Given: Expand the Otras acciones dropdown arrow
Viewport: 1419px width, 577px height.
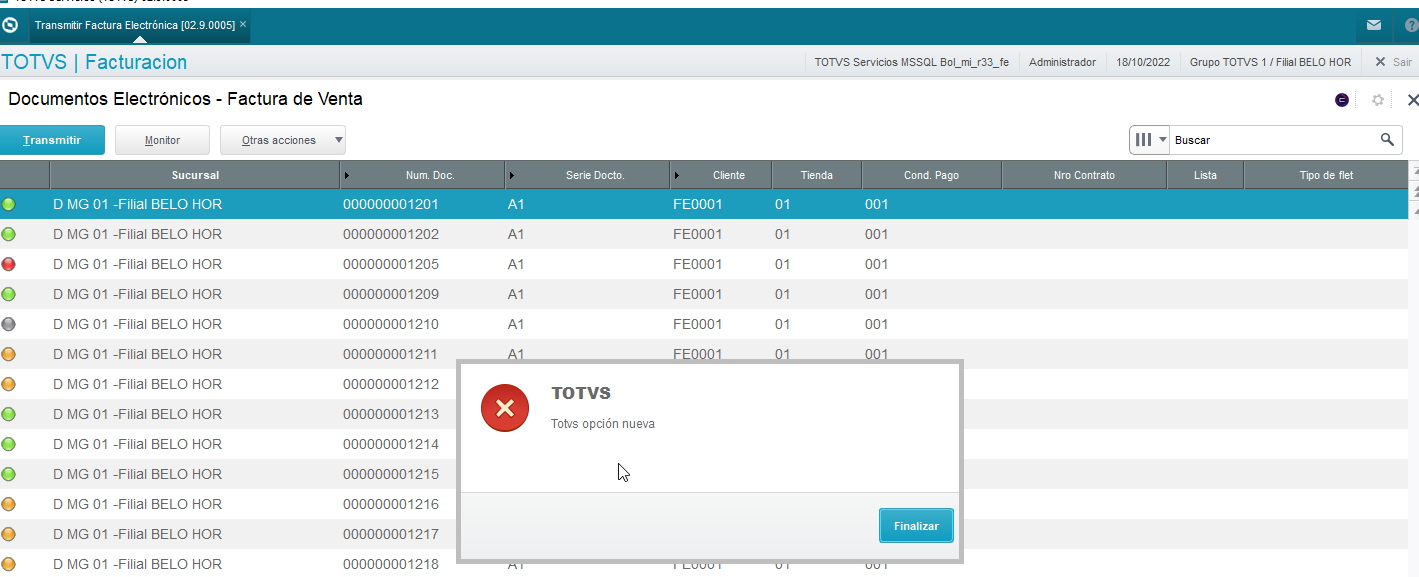Looking at the screenshot, I should [338, 140].
